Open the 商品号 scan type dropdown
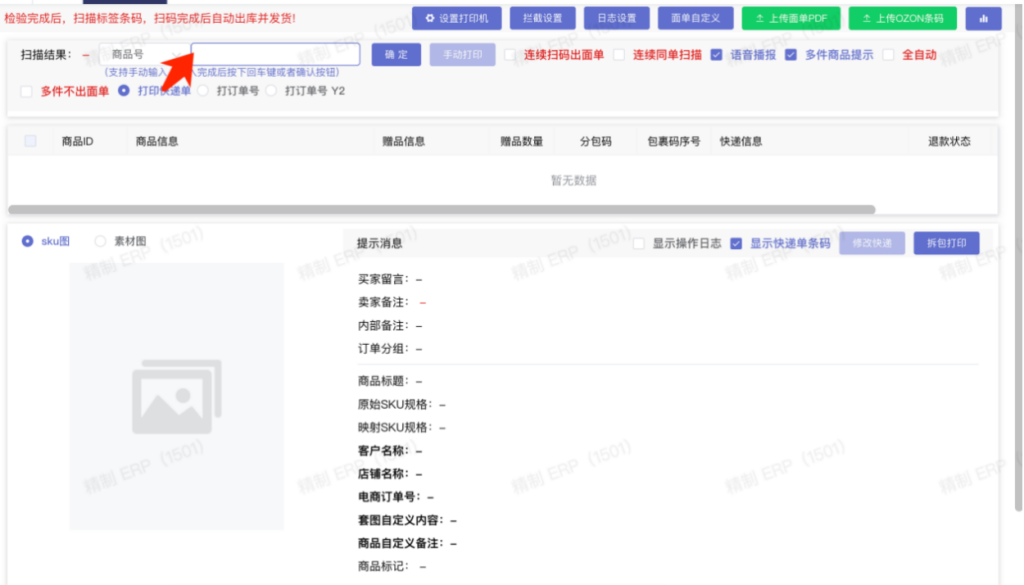Viewport: 1024px width, 585px height. pos(140,55)
